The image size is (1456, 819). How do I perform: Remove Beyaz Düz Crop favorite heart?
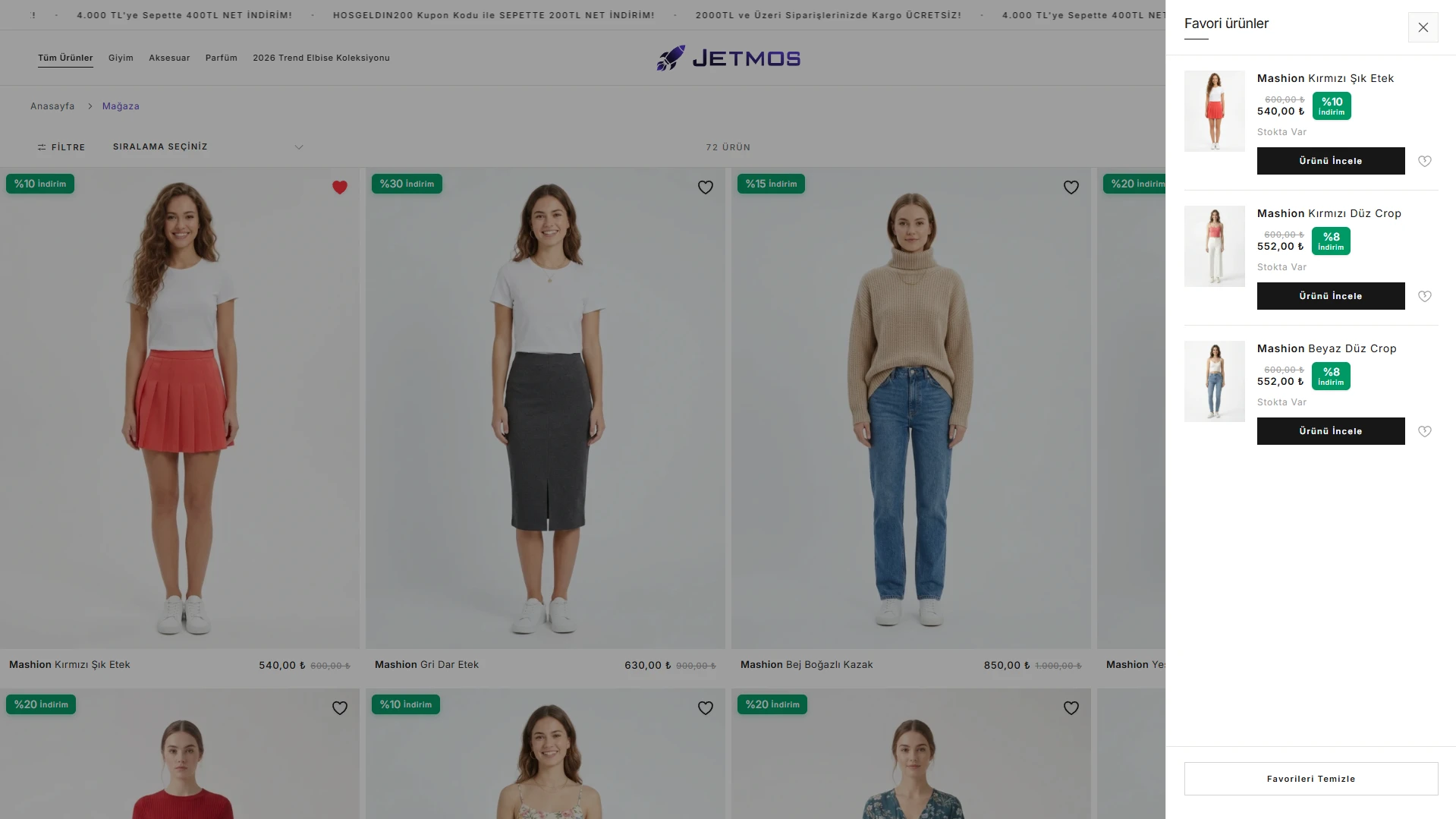click(x=1424, y=431)
